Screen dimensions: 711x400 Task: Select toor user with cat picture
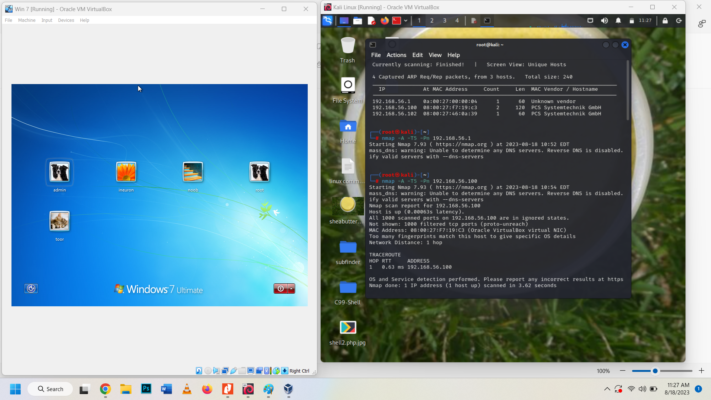pyautogui.click(x=59, y=225)
